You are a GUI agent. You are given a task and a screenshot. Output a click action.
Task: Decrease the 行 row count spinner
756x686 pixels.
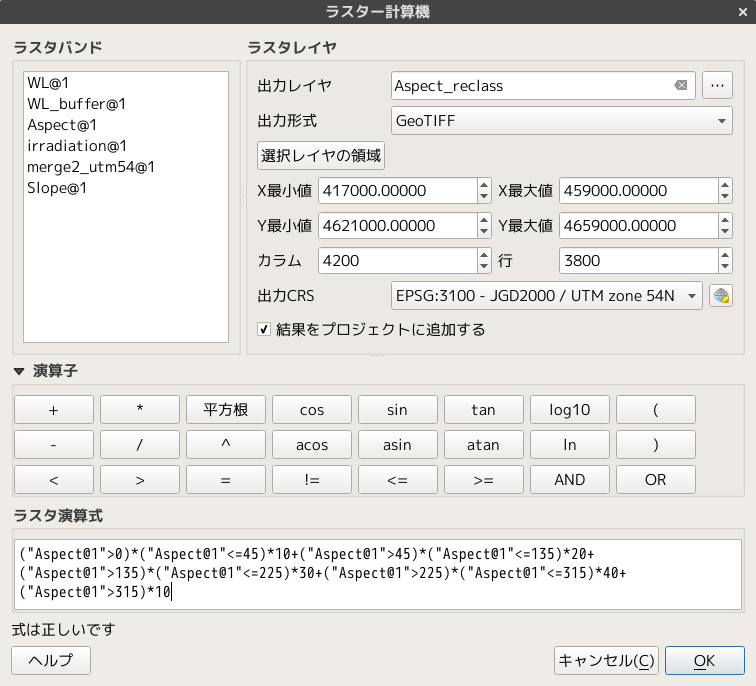[725, 267]
